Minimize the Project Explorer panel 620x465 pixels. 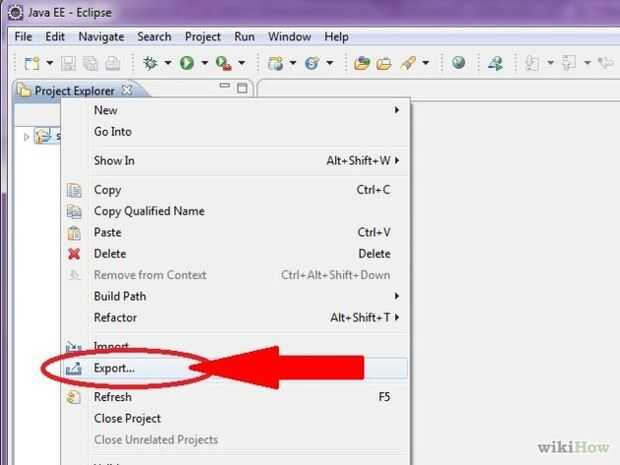tap(225, 85)
